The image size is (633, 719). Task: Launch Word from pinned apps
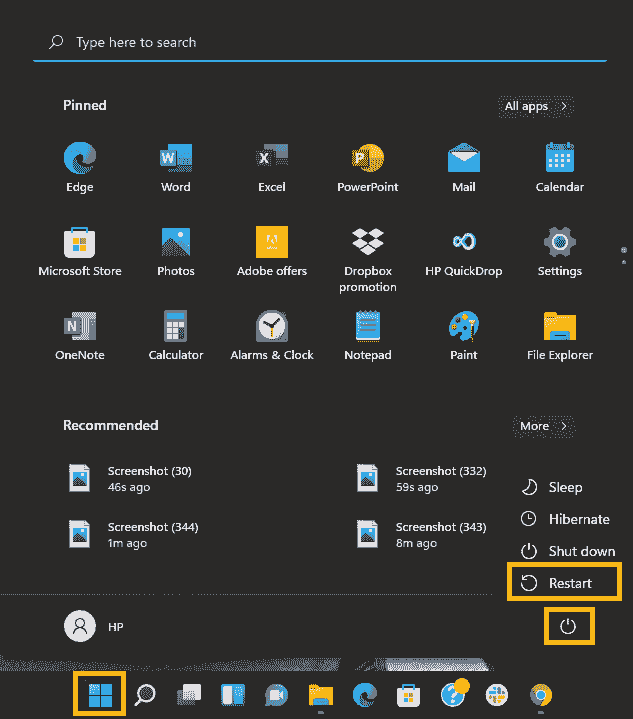(176, 160)
